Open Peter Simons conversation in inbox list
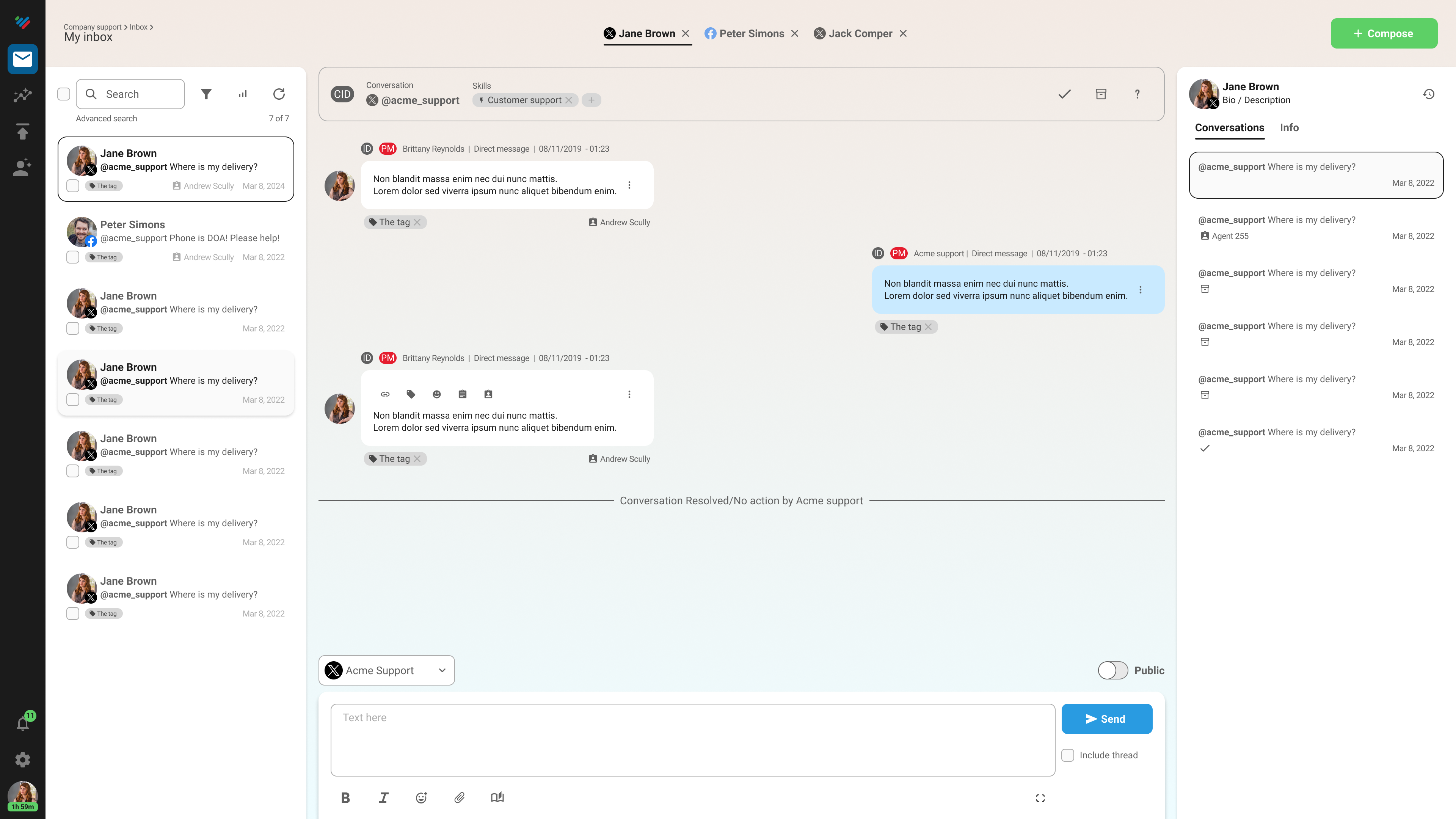The width and height of the screenshot is (1456, 819). (x=176, y=240)
